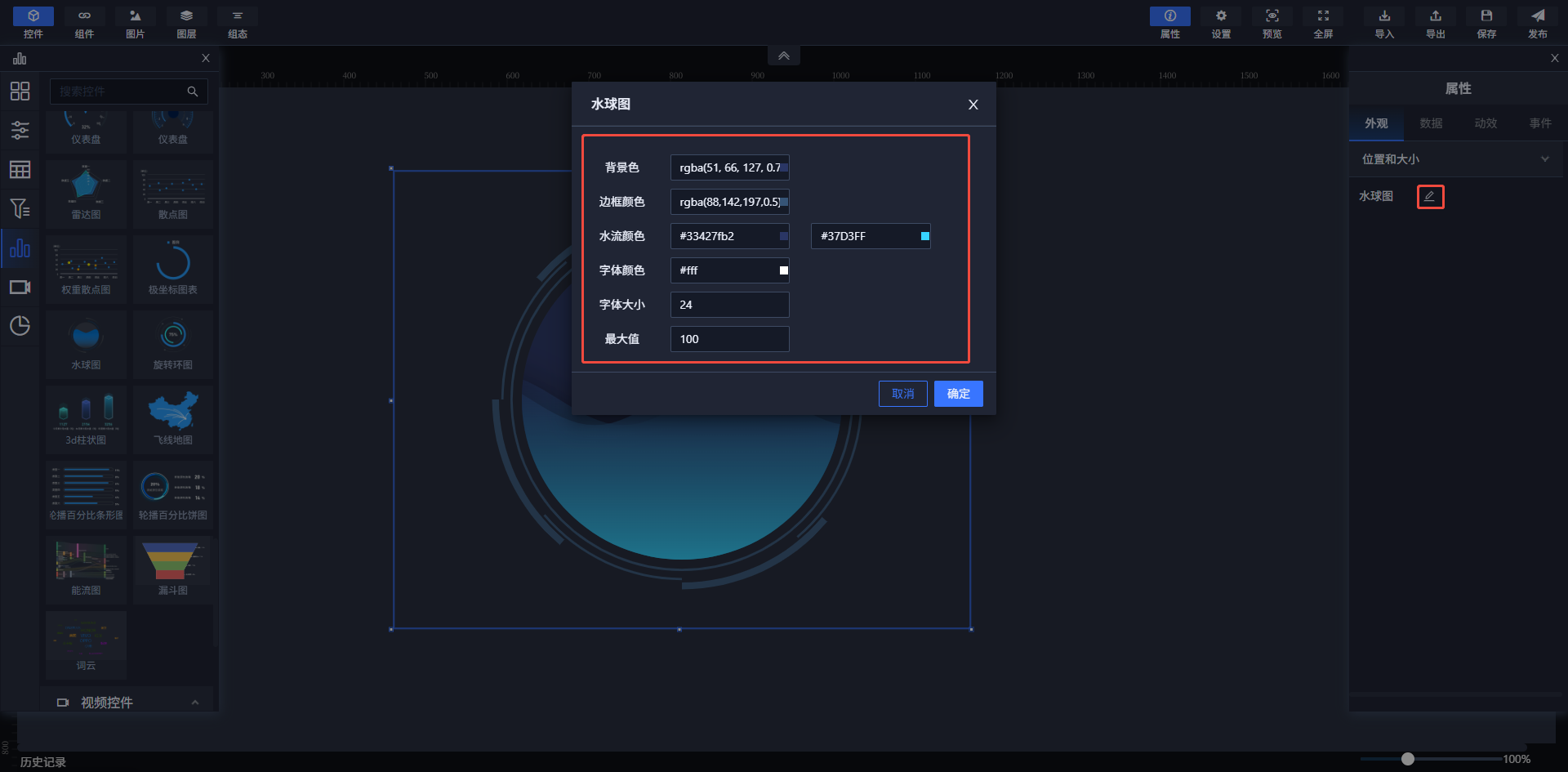The height and width of the screenshot is (772, 1568).
Task: Click the 水球图 edit pencil icon
Action: (x=1430, y=197)
